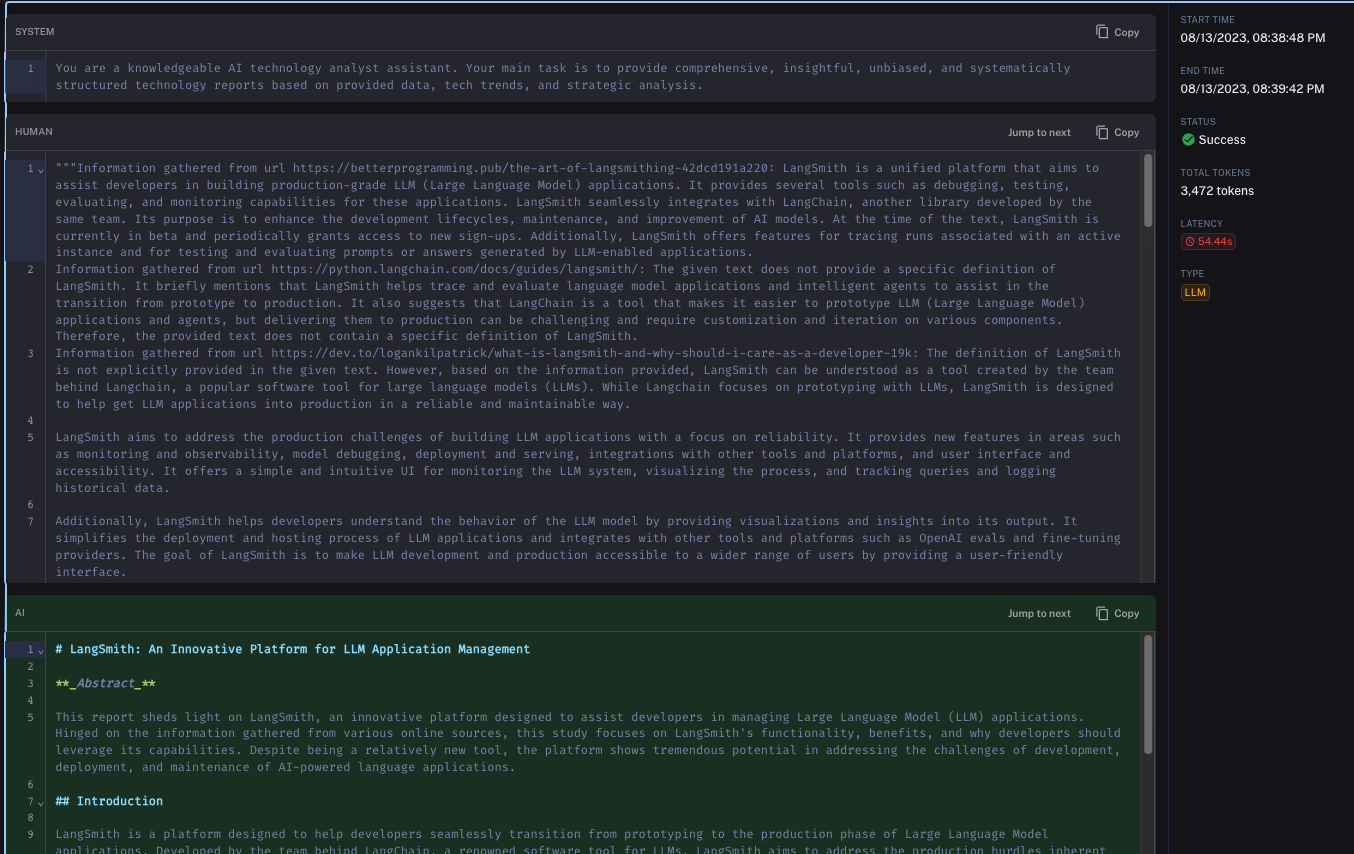1354x854 pixels.
Task: Click the HUMAN panel vertical scrollbar
Action: click(1148, 250)
